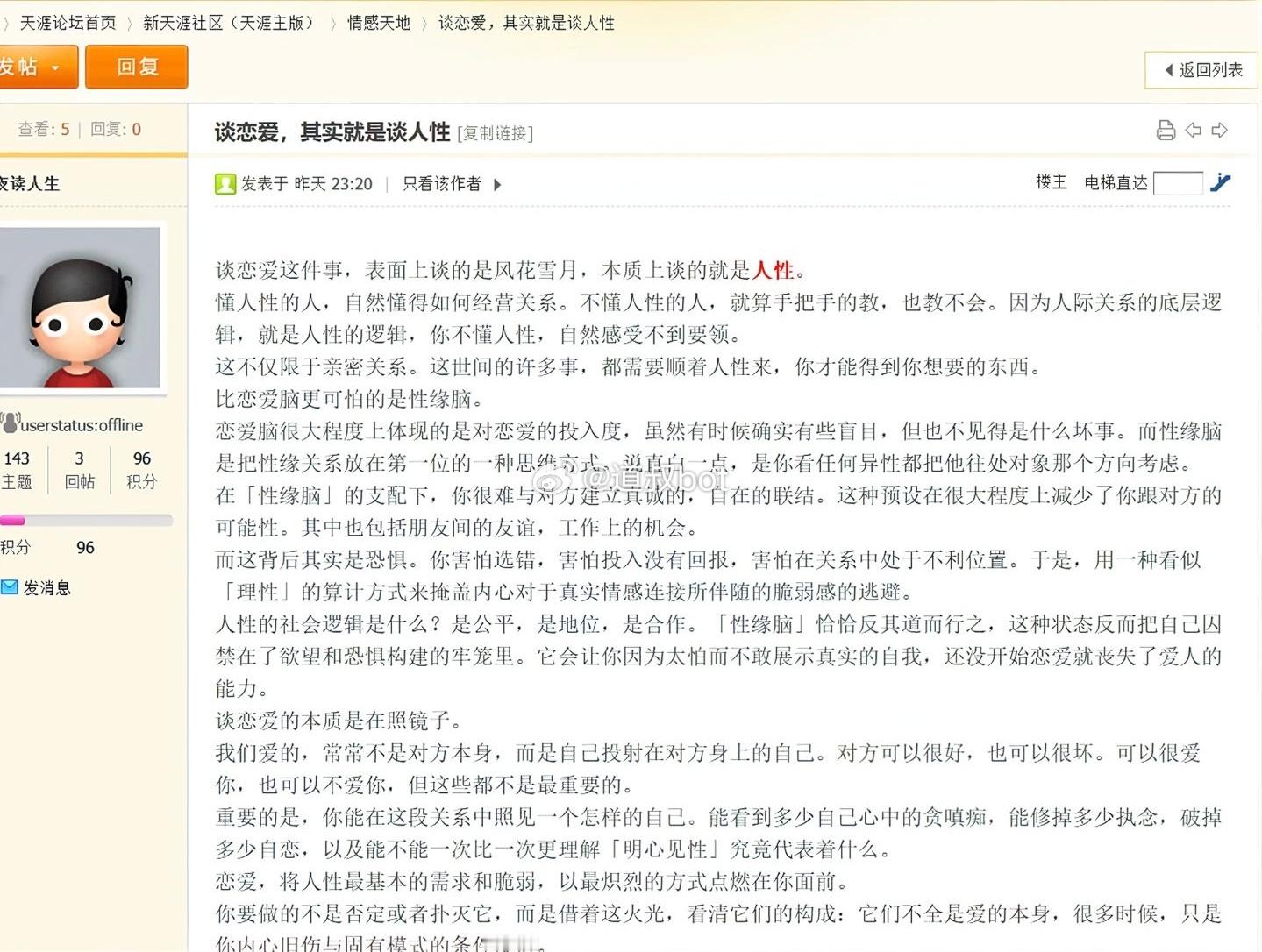Open the author's 96 积分 stat
This screenshot has width=1262, height=952.
click(141, 469)
